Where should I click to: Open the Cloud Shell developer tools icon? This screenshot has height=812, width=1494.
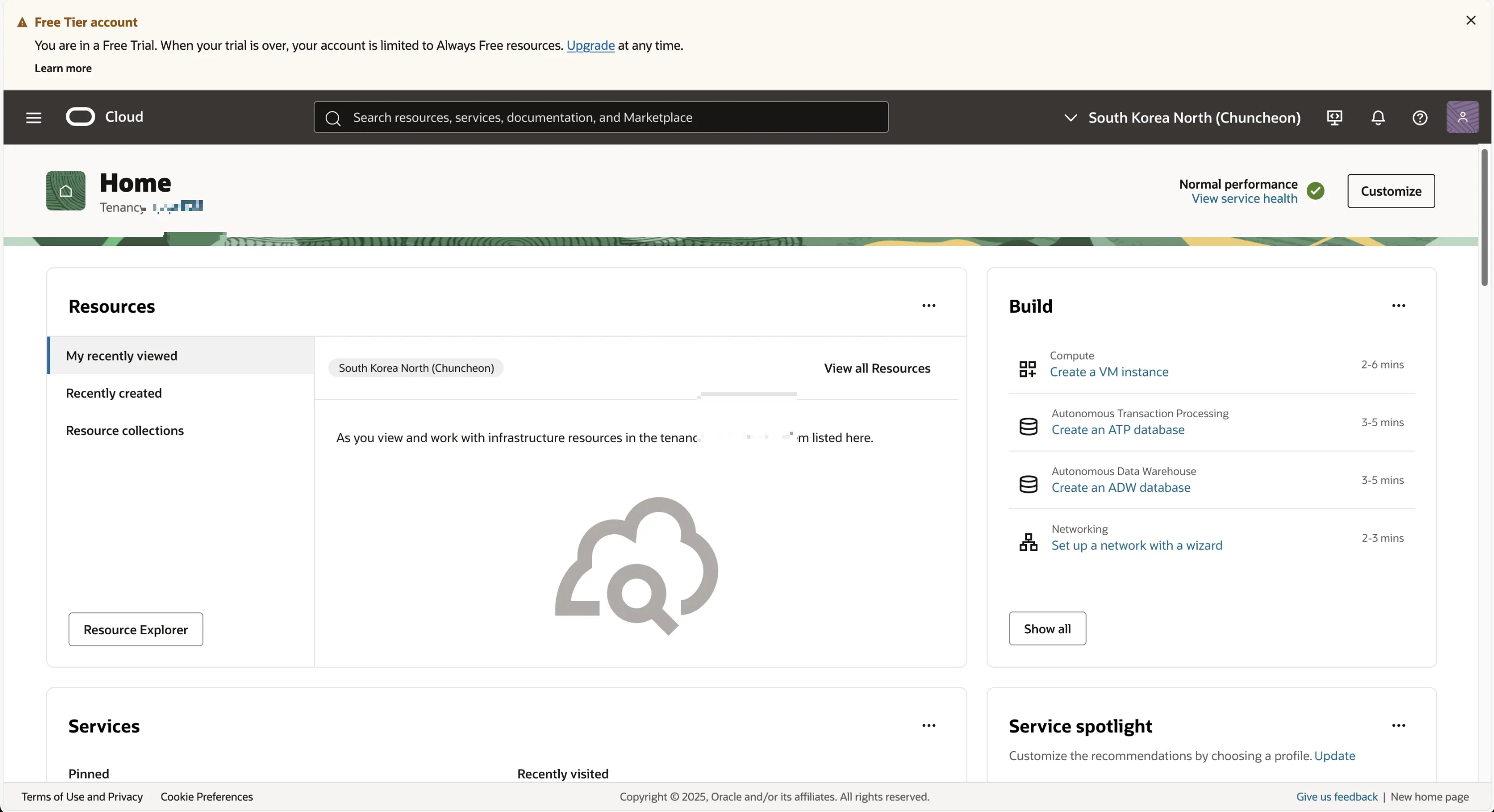coord(1335,117)
